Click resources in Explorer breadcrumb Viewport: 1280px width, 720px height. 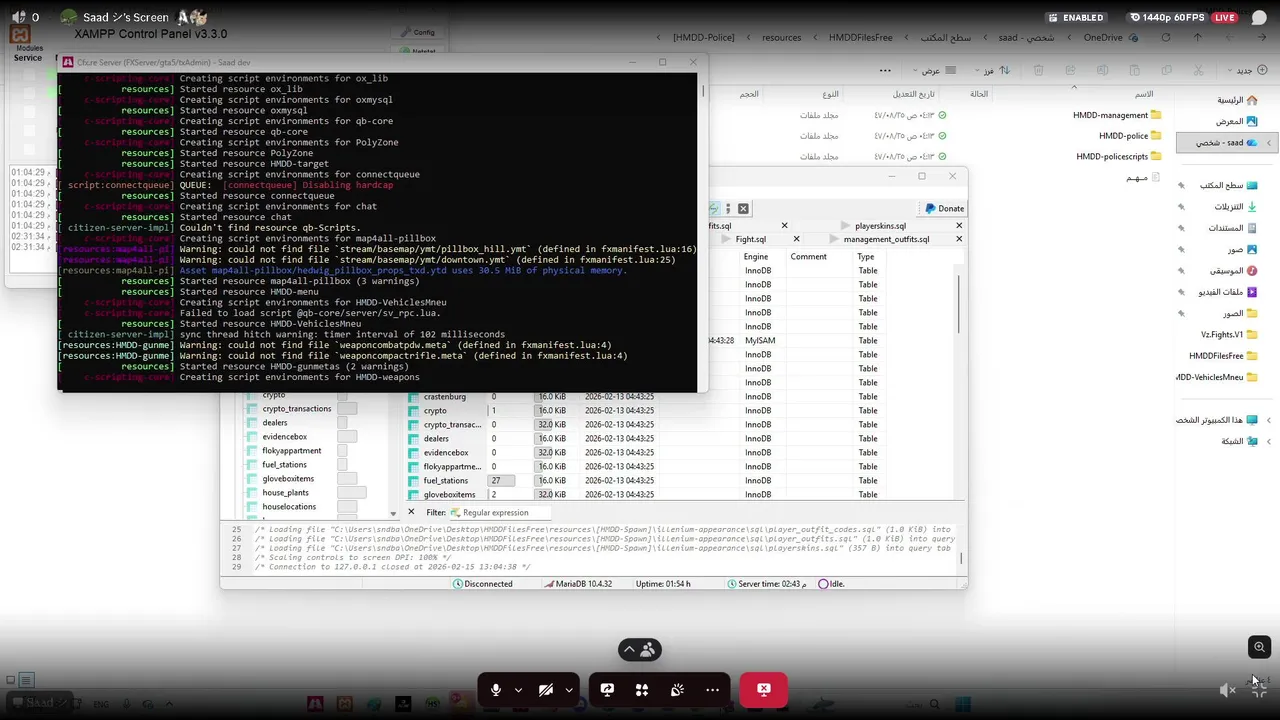(781, 37)
